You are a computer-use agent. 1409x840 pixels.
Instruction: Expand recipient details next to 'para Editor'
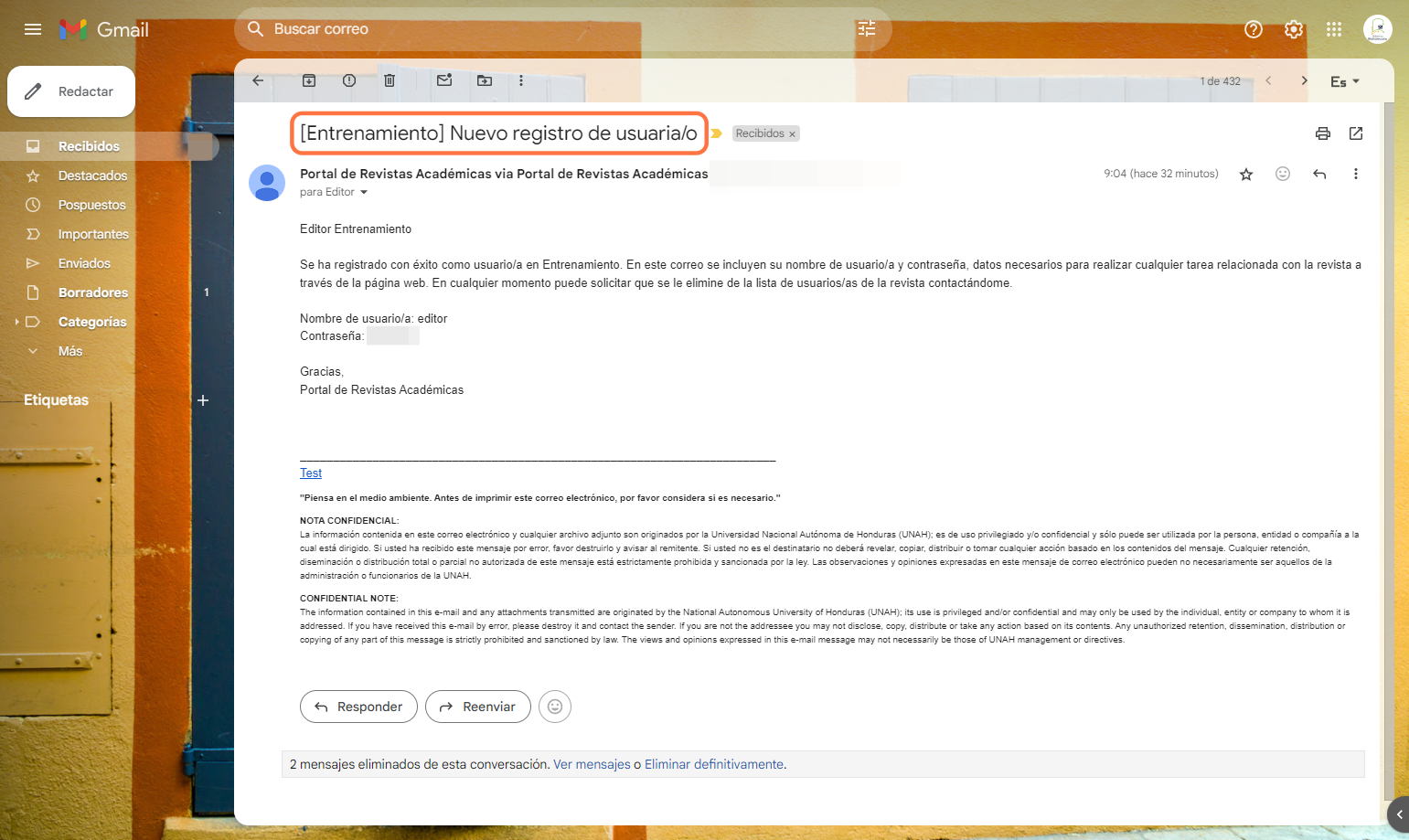(364, 192)
